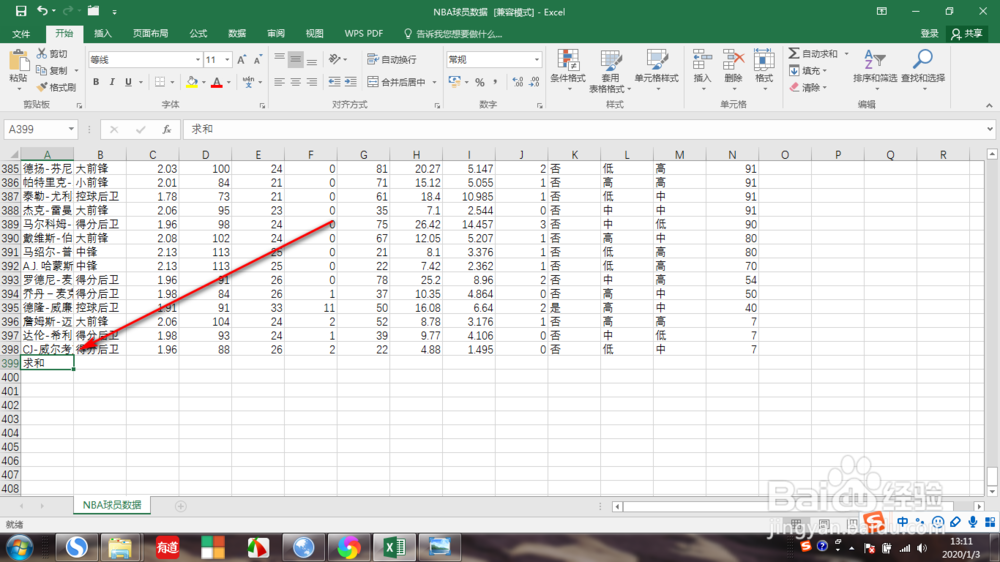
Task: Open Format as Table (套用表格格式)
Action: click(610, 70)
